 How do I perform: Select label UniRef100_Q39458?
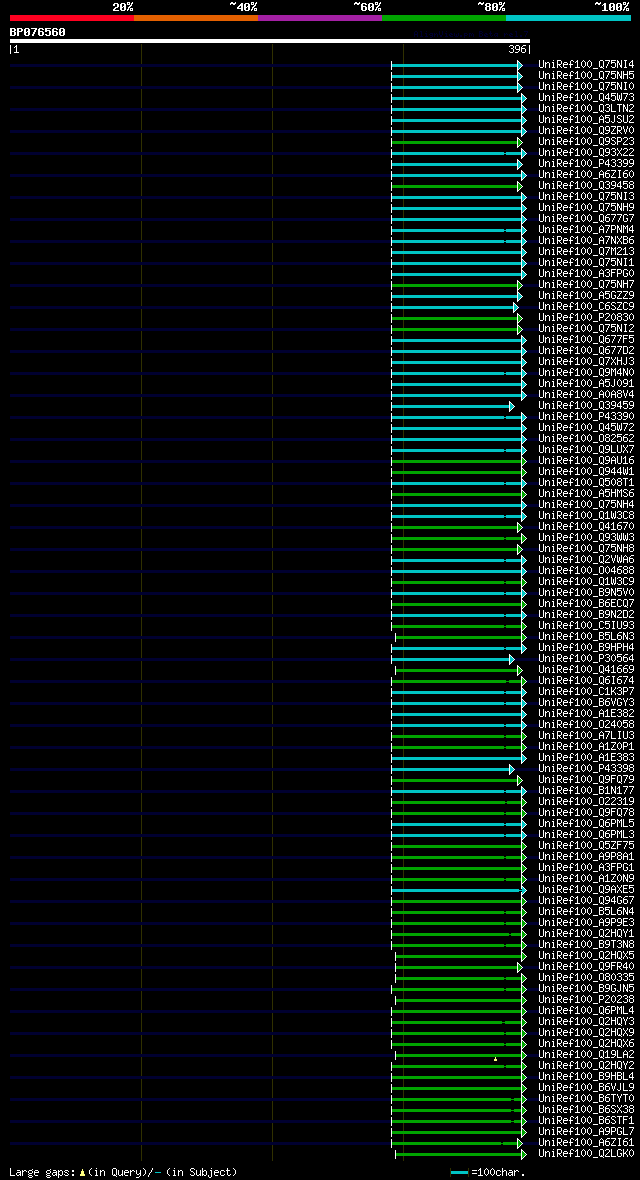tap(587, 186)
